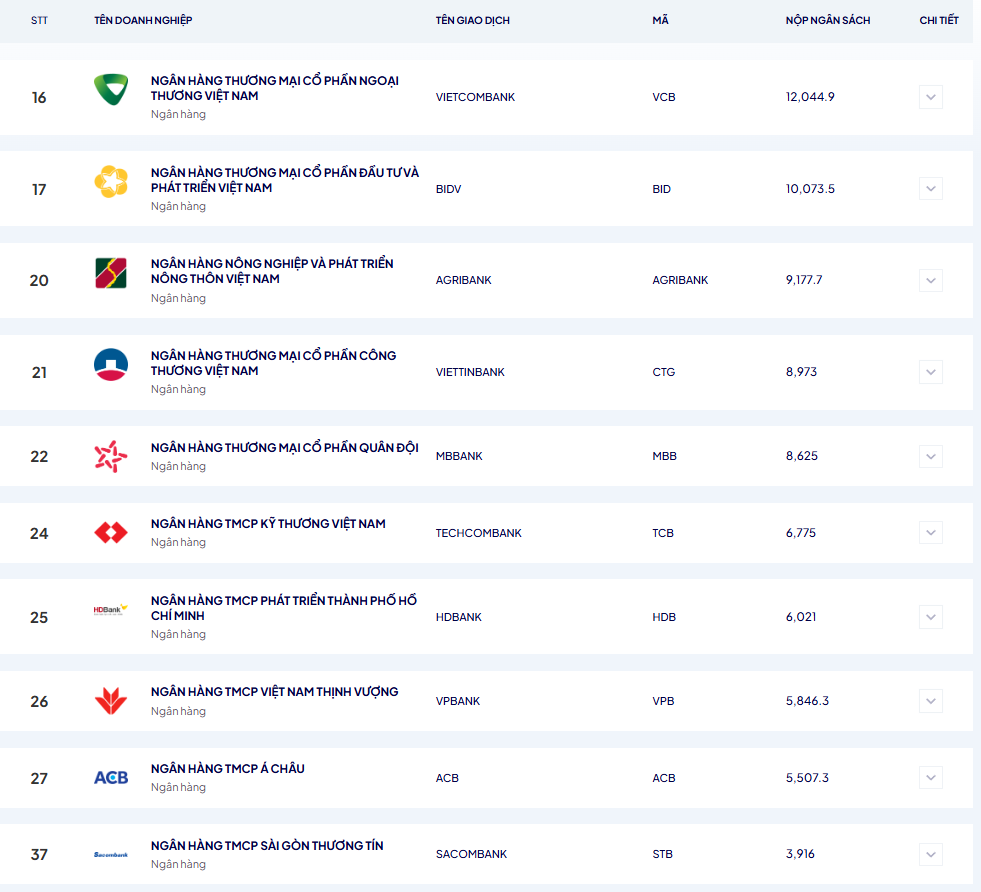Click the MÃ column header
Image resolution: width=981 pixels, height=892 pixels.
(660, 20)
